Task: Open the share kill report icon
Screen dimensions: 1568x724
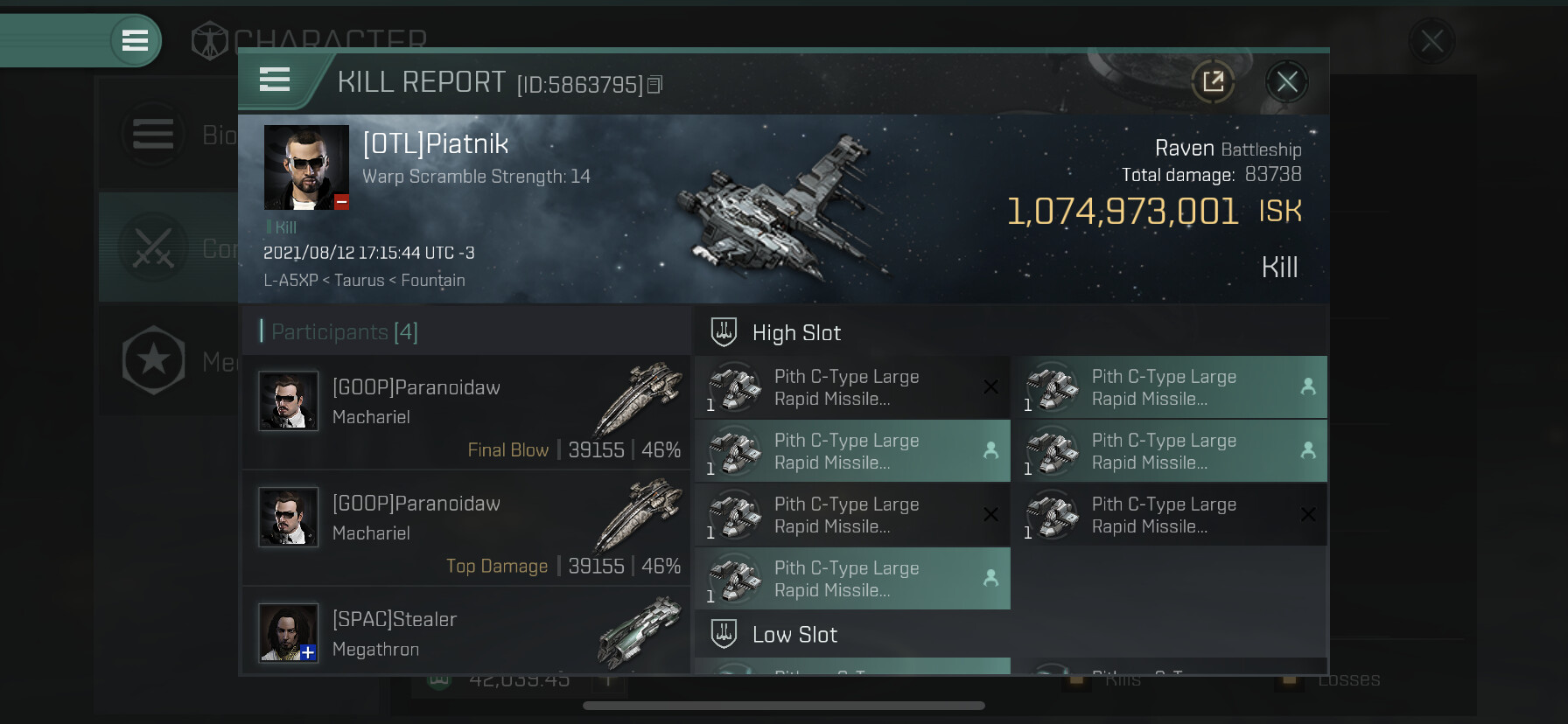Action: (x=1213, y=82)
